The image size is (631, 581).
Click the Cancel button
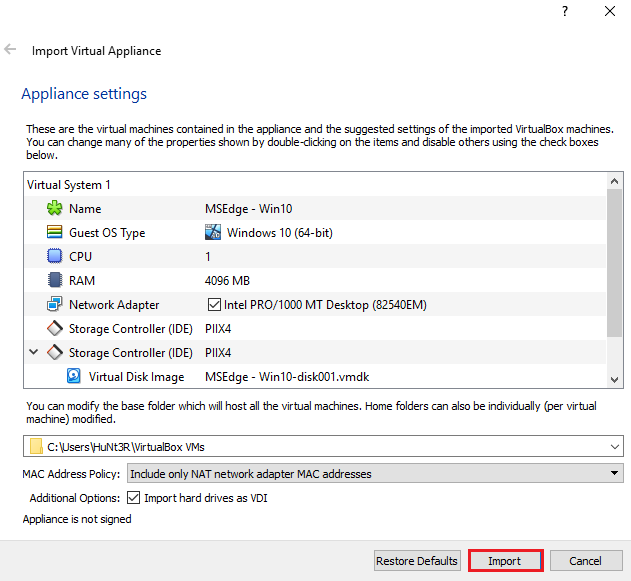pos(586,560)
